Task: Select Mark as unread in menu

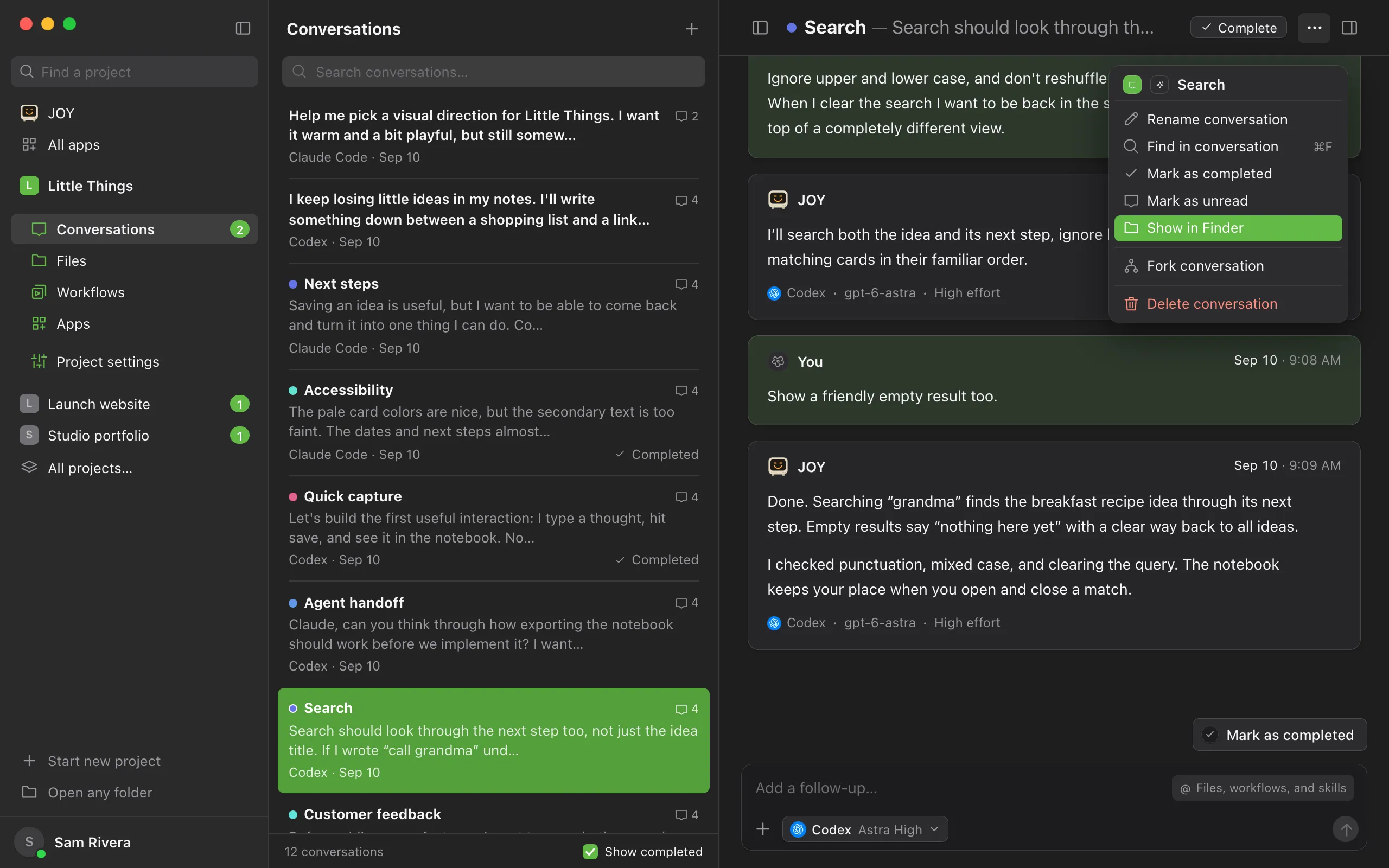Action: (1228, 201)
